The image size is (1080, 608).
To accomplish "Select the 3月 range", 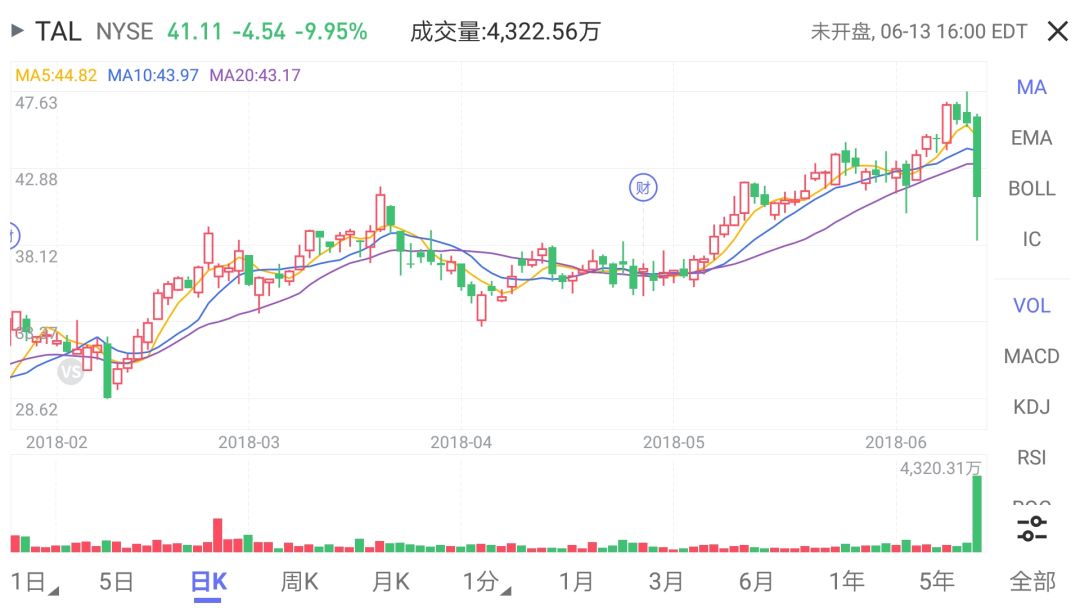I will point(666,582).
